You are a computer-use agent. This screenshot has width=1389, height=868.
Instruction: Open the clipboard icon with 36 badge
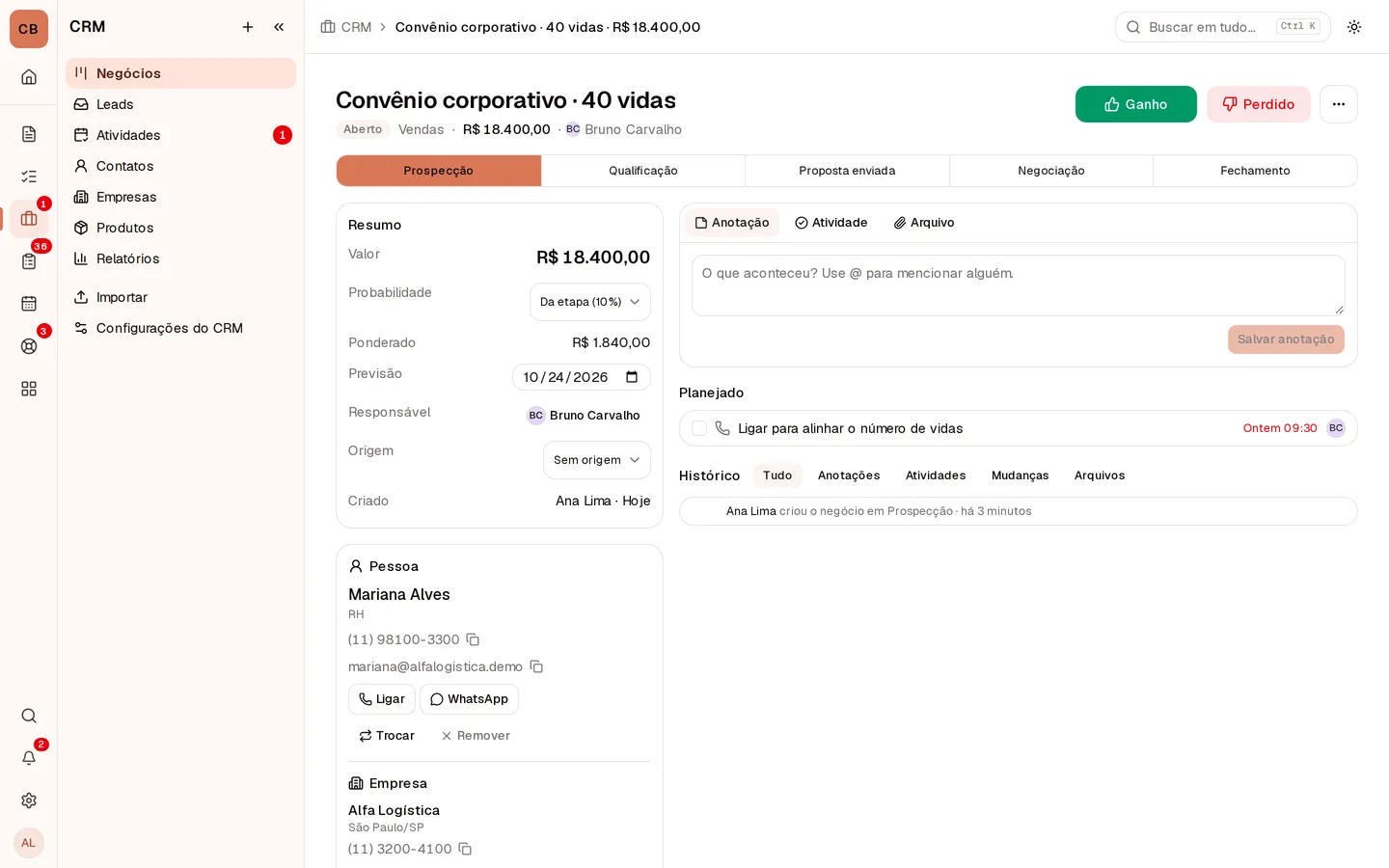pyautogui.click(x=29, y=261)
